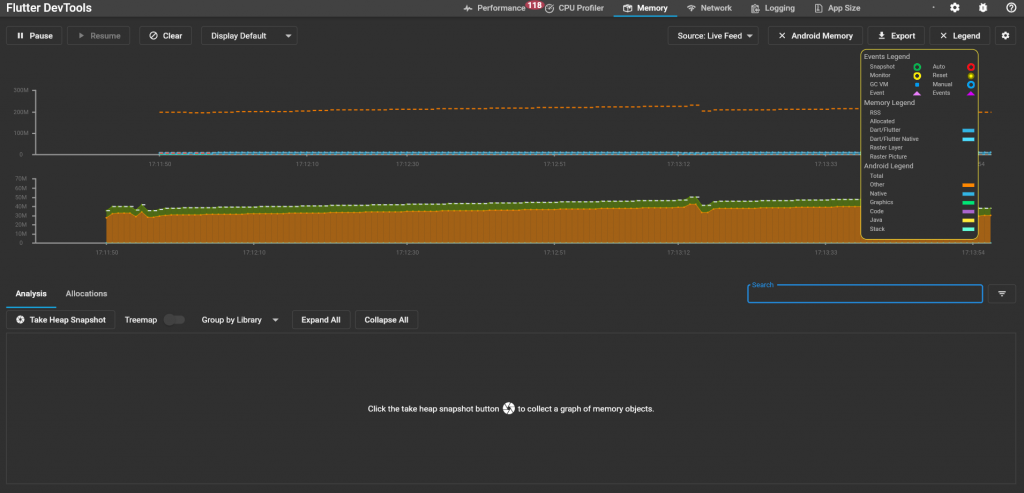Click the Dart/Flutter Native cyan swatch
1024x493 pixels.
[968, 139]
